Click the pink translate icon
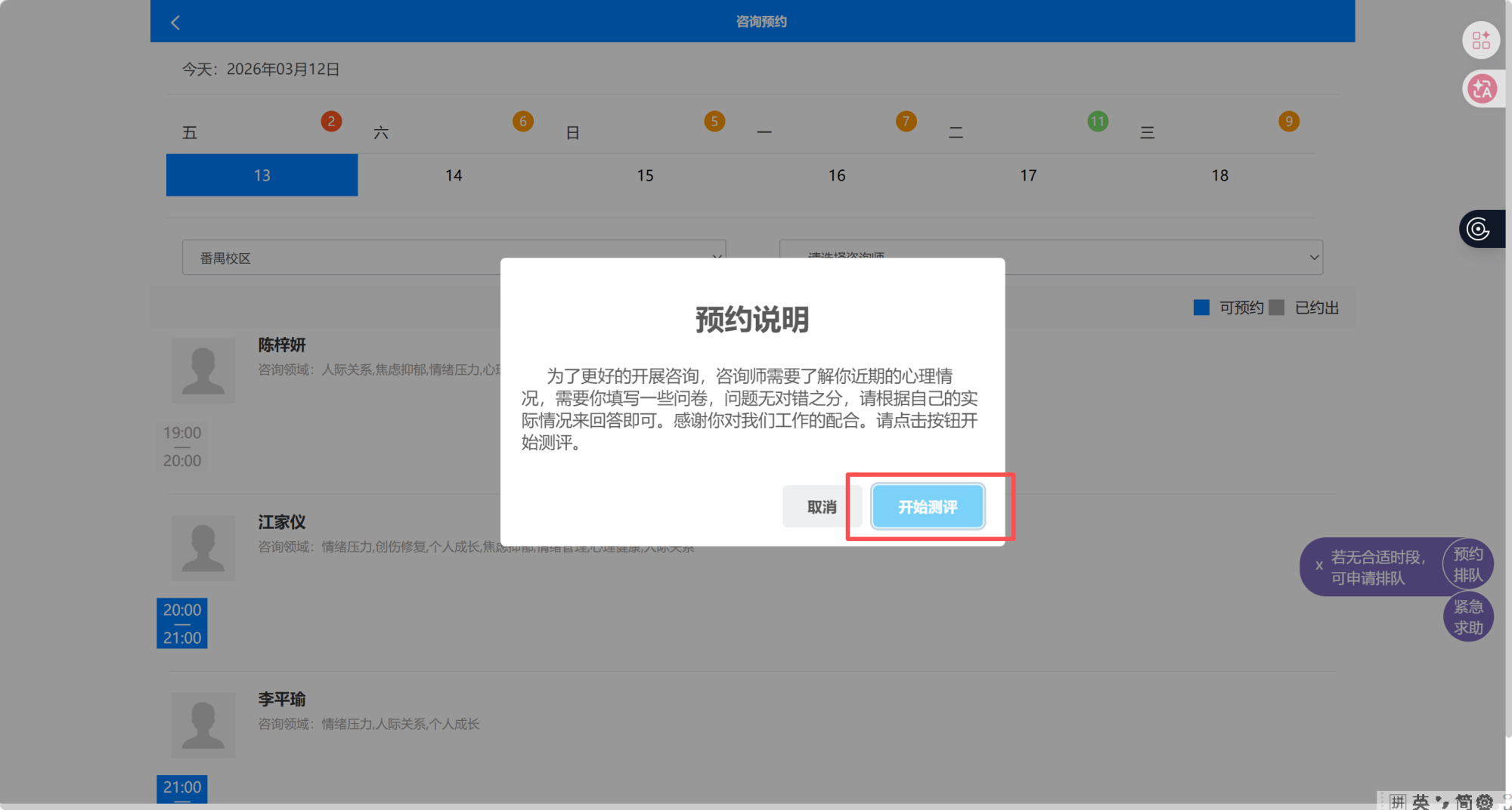The height and width of the screenshot is (810, 1512). (x=1481, y=89)
